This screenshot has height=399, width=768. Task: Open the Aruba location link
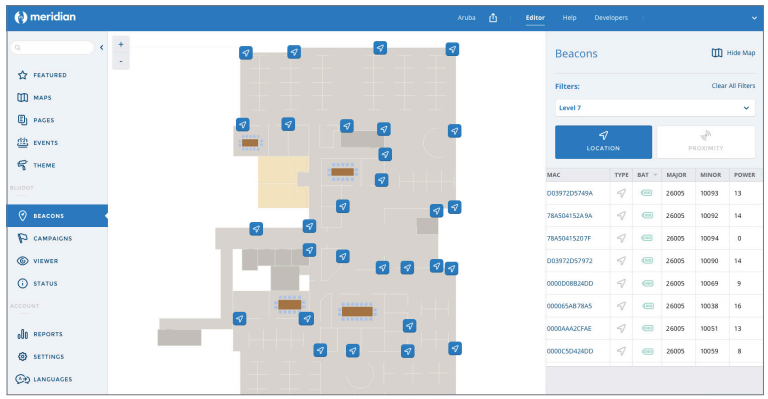click(466, 18)
